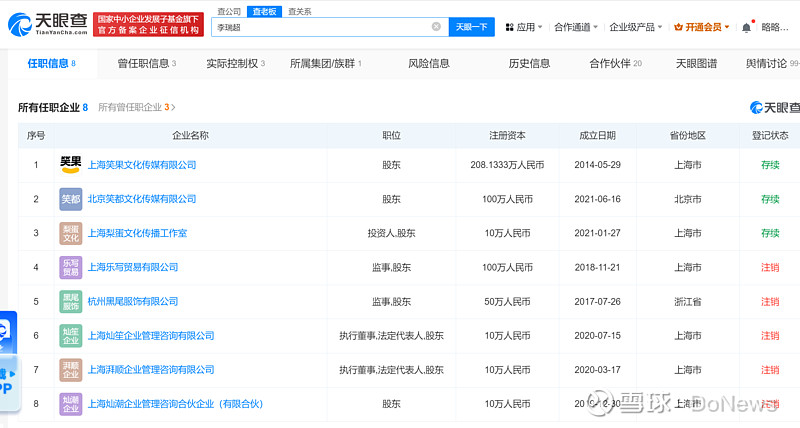Screen dimensions: 800x428
Task: Click the 天眼一下 search button
Action: pos(471,27)
